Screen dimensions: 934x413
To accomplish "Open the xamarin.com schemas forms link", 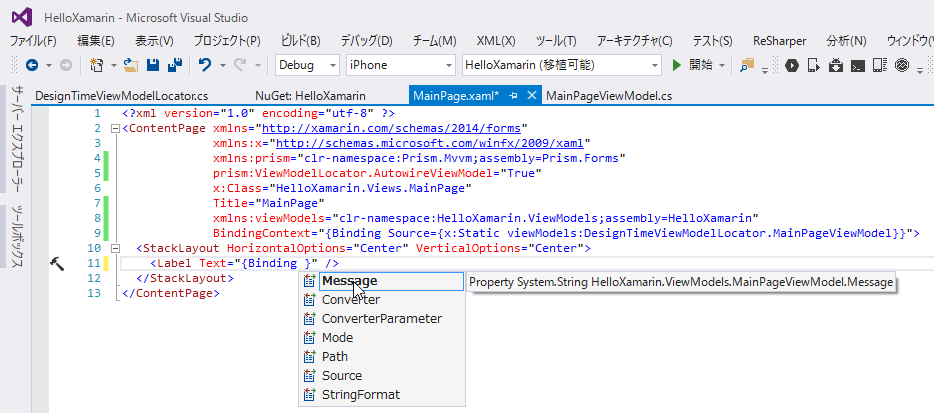I will pos(392,128).
